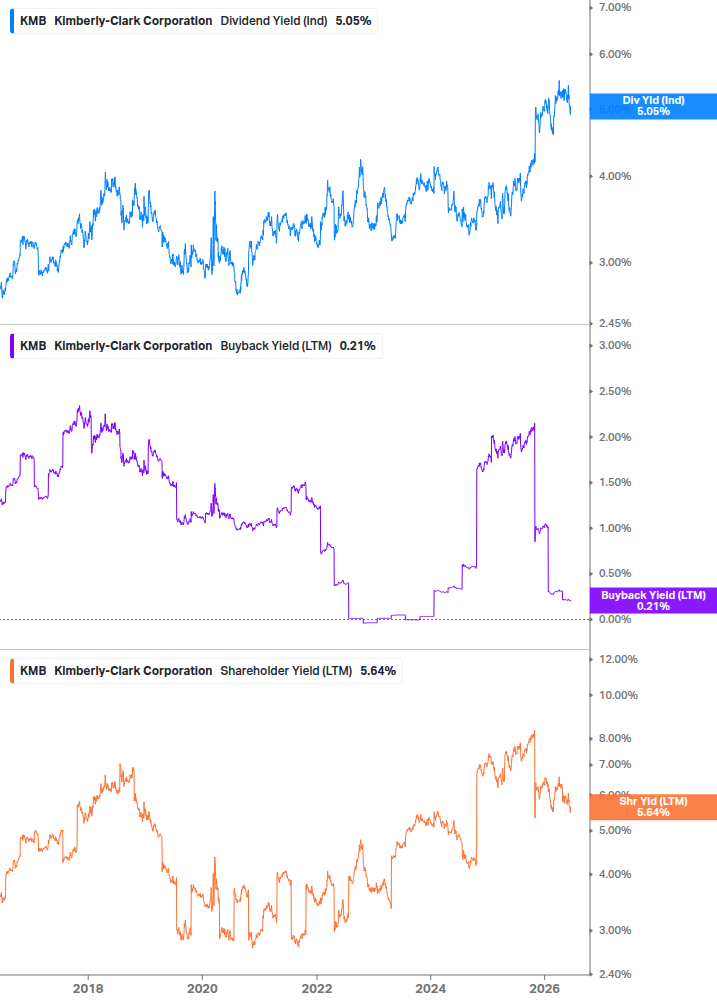Click the orange Shr Yld (LTM) 5.64% axis tag
The width and height of the screenshot is (717, 1005).
click(653, 806)
